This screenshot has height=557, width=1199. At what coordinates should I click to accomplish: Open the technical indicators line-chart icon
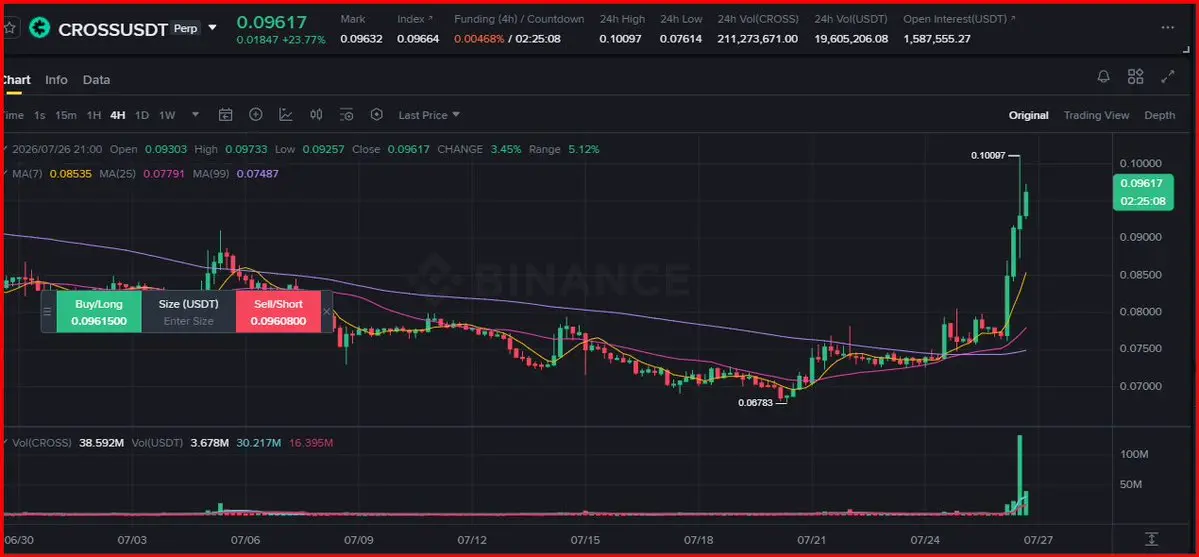pos(286,115)
